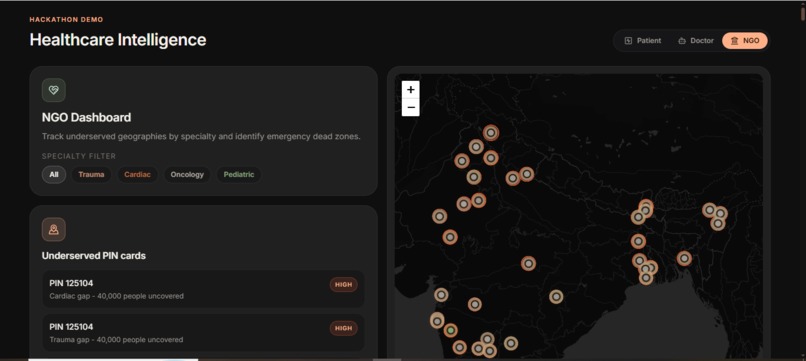The width and height of the screenshot is (806, 361).
Task: Select the All specialty filter
Action: coord(53,174)
